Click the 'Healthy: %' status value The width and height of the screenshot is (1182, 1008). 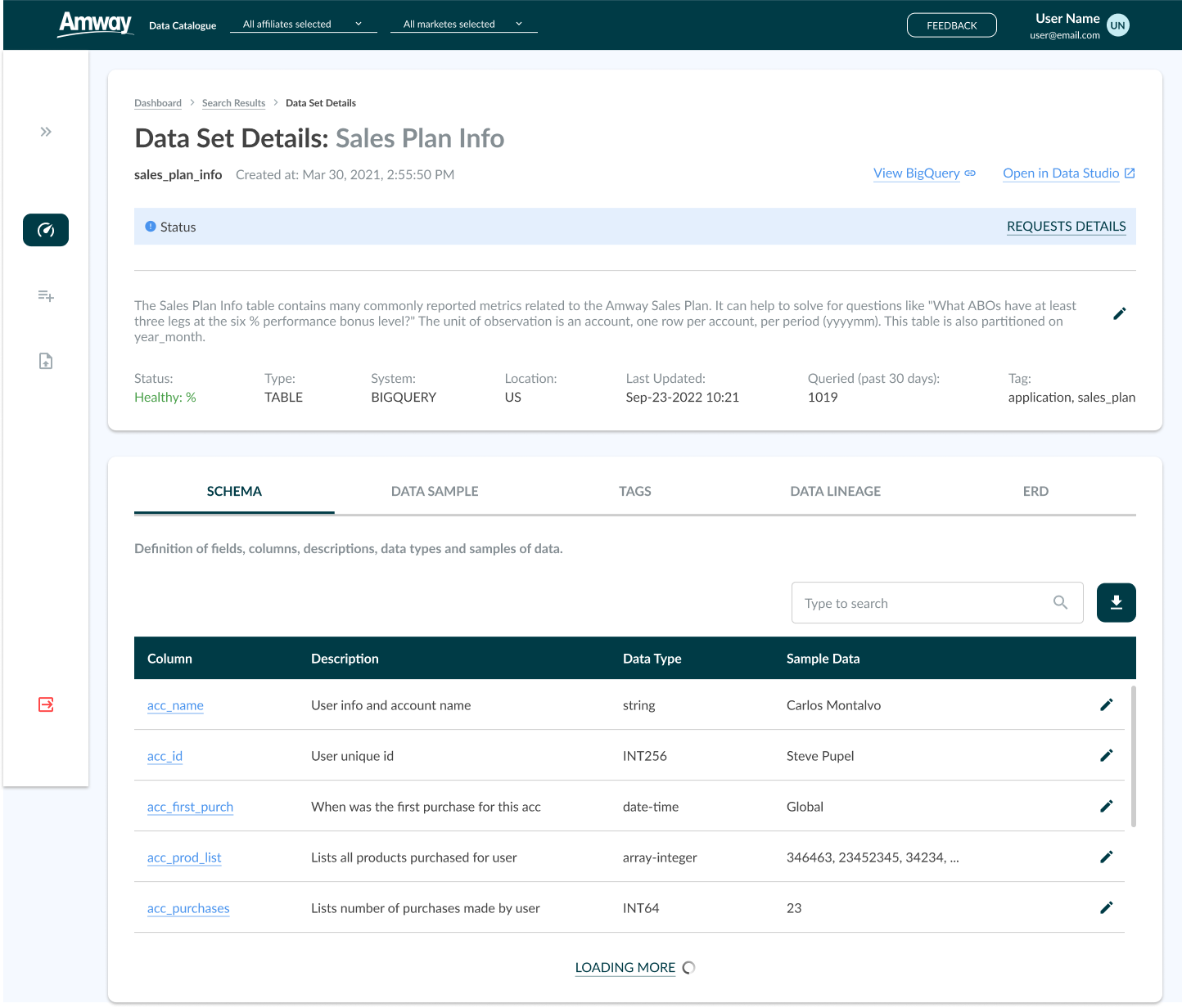(x=165, y=397)
